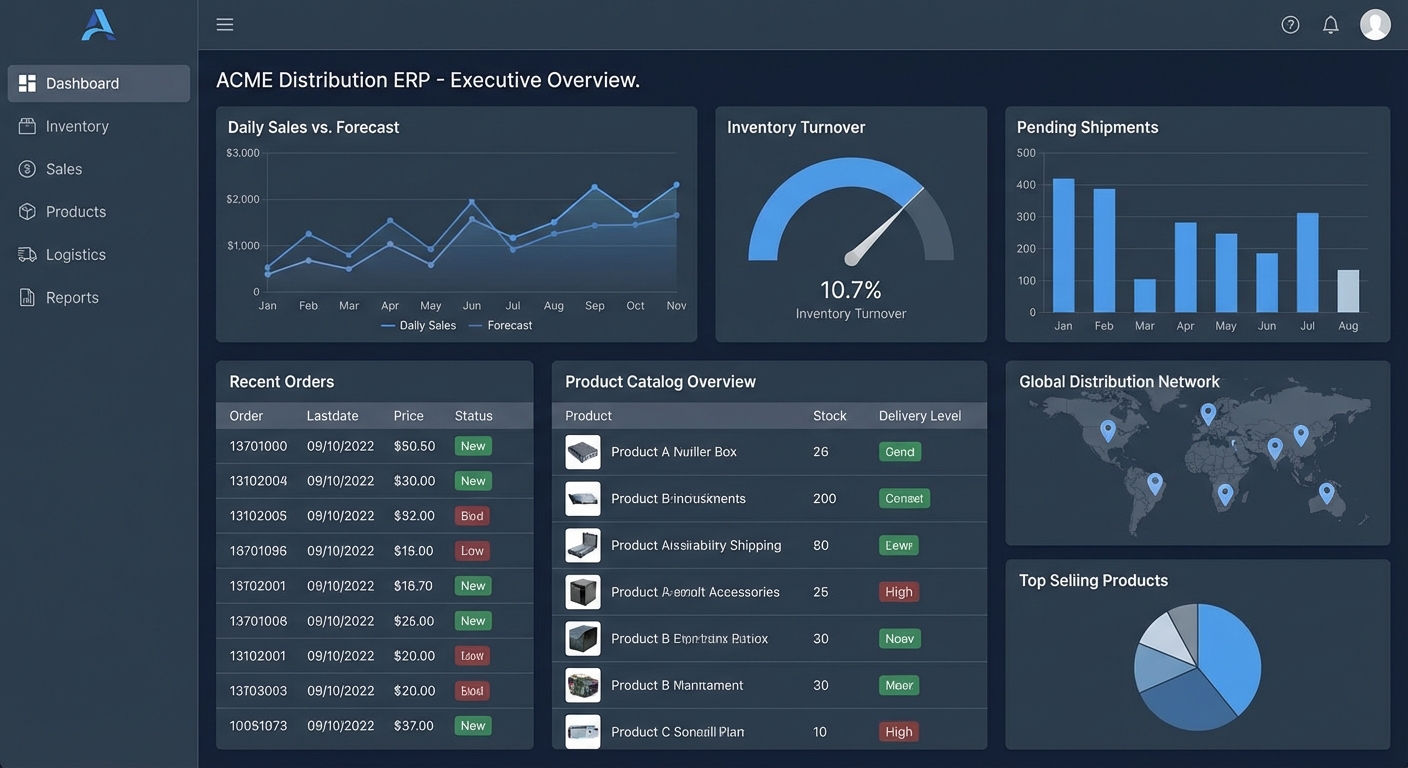The width and height of the screenshot is (1408, 768).
Task: Click the Logistics truck icon in sidebar
Action: click(27, 254)
